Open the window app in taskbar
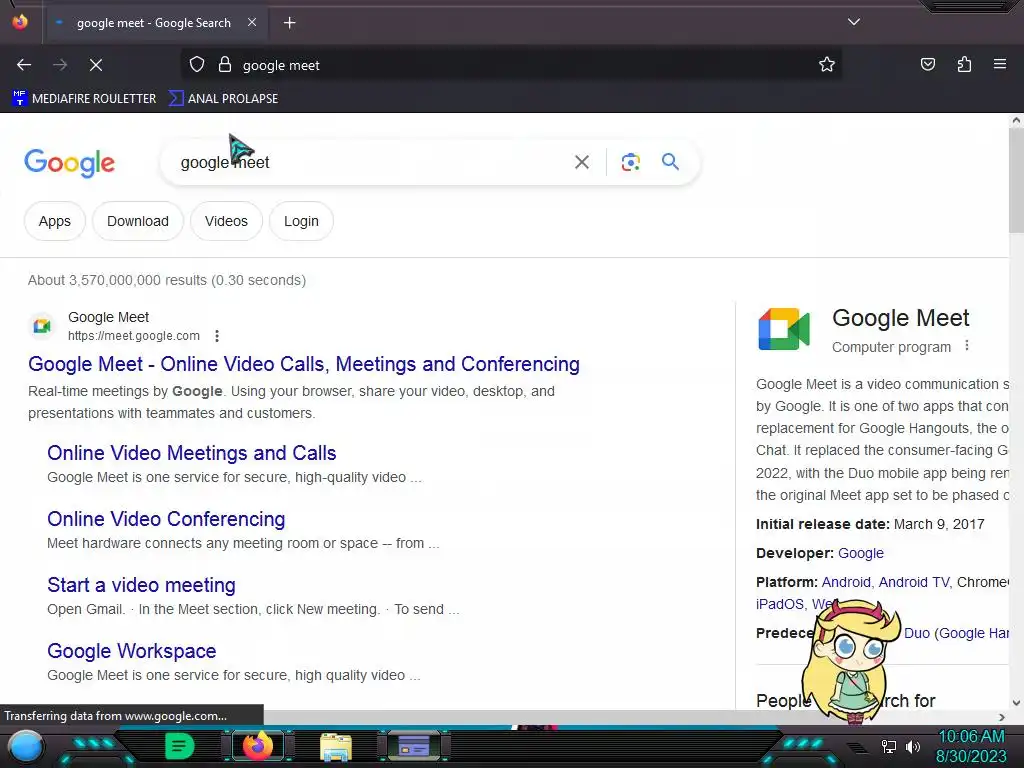The width and height of the screenshot is (1024, 768). (x=413, y=746)
